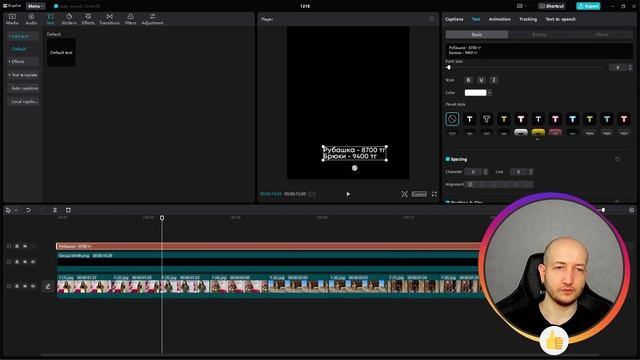Toggle italic text style

(493, 80)
